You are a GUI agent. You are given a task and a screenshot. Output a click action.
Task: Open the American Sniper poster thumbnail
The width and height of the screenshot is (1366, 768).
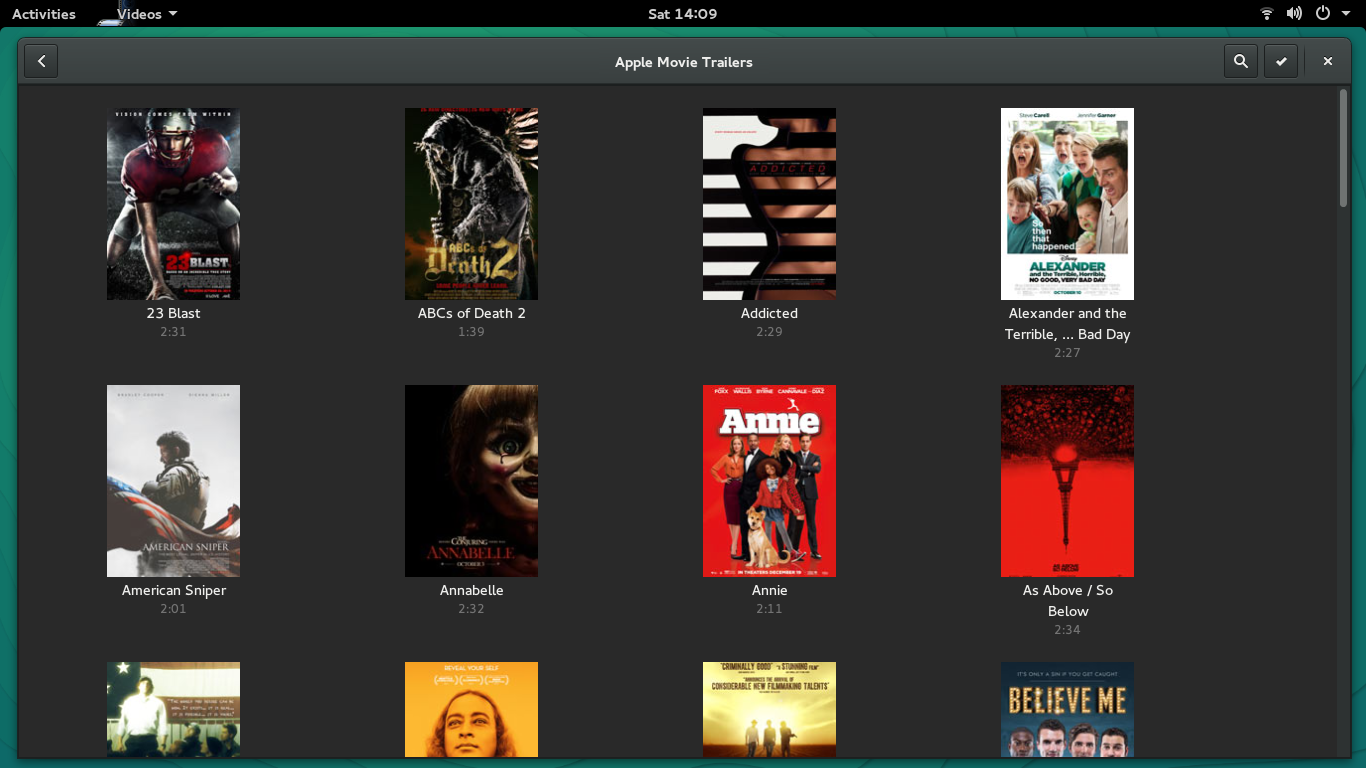173,481
